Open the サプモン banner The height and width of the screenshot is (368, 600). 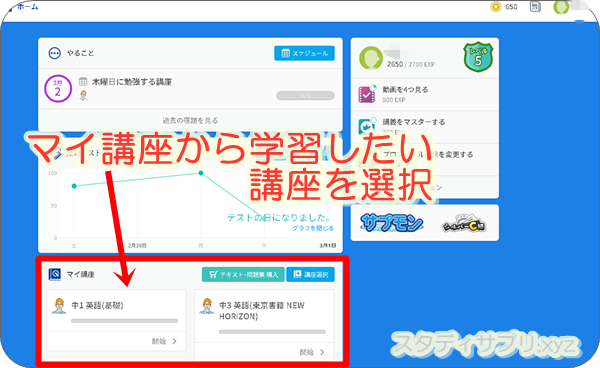coord(391,222)
